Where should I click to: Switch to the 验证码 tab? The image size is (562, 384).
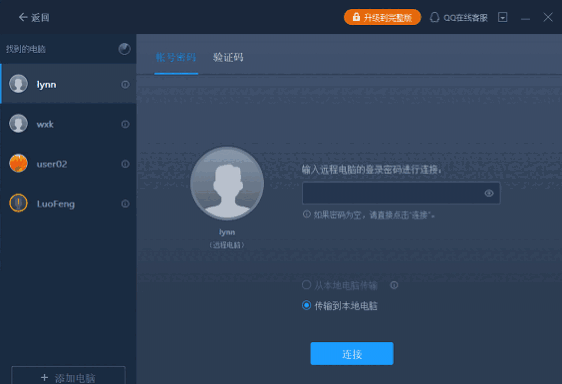(228, 57)
